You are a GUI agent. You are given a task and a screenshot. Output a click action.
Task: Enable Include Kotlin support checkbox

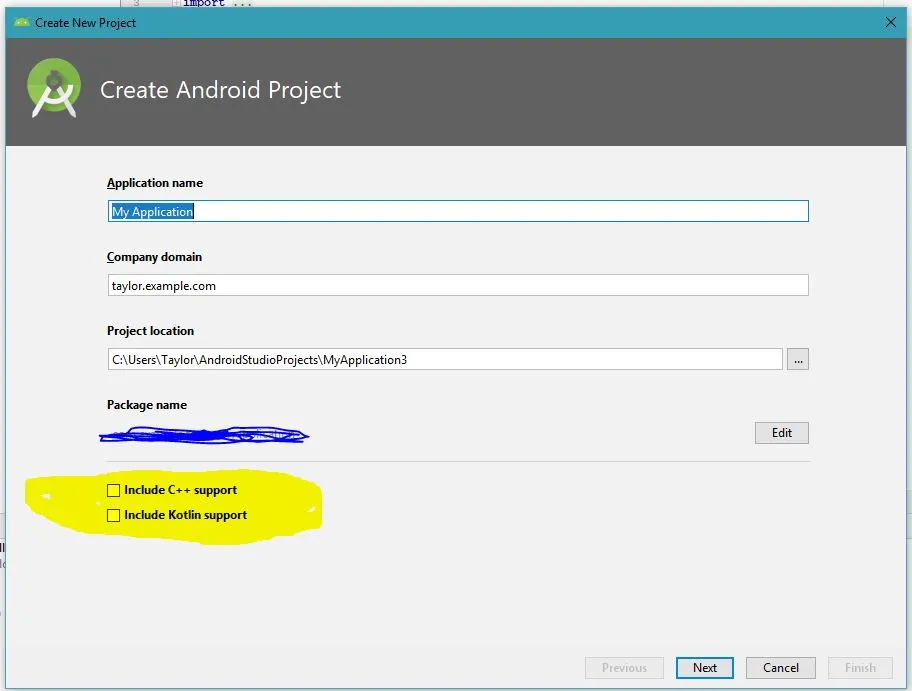click(113, 515)
